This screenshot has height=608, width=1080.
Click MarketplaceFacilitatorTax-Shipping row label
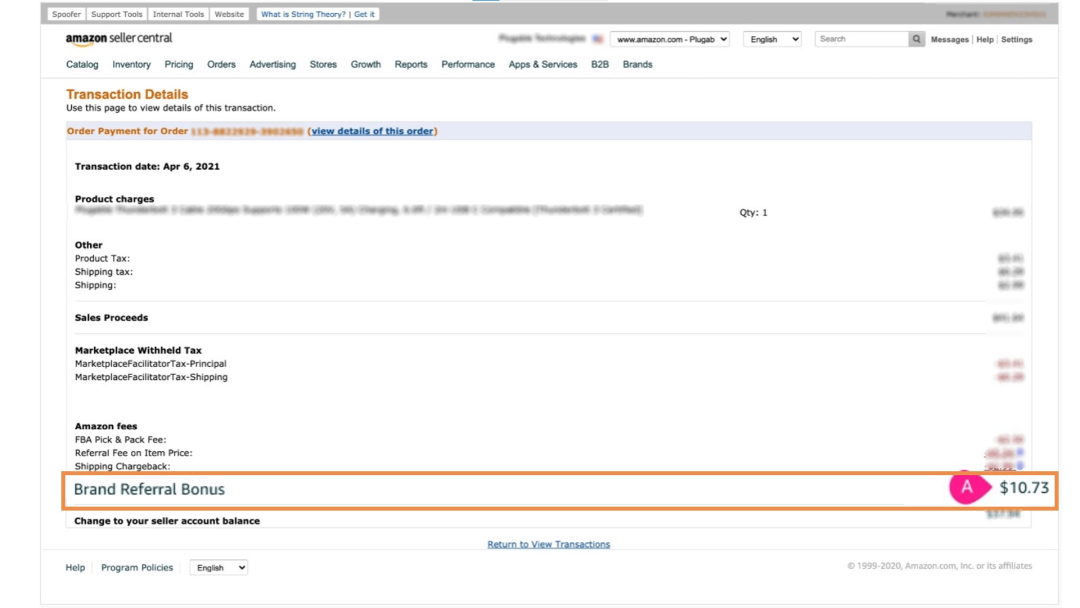pyautogui.click(x=151, y=377)
